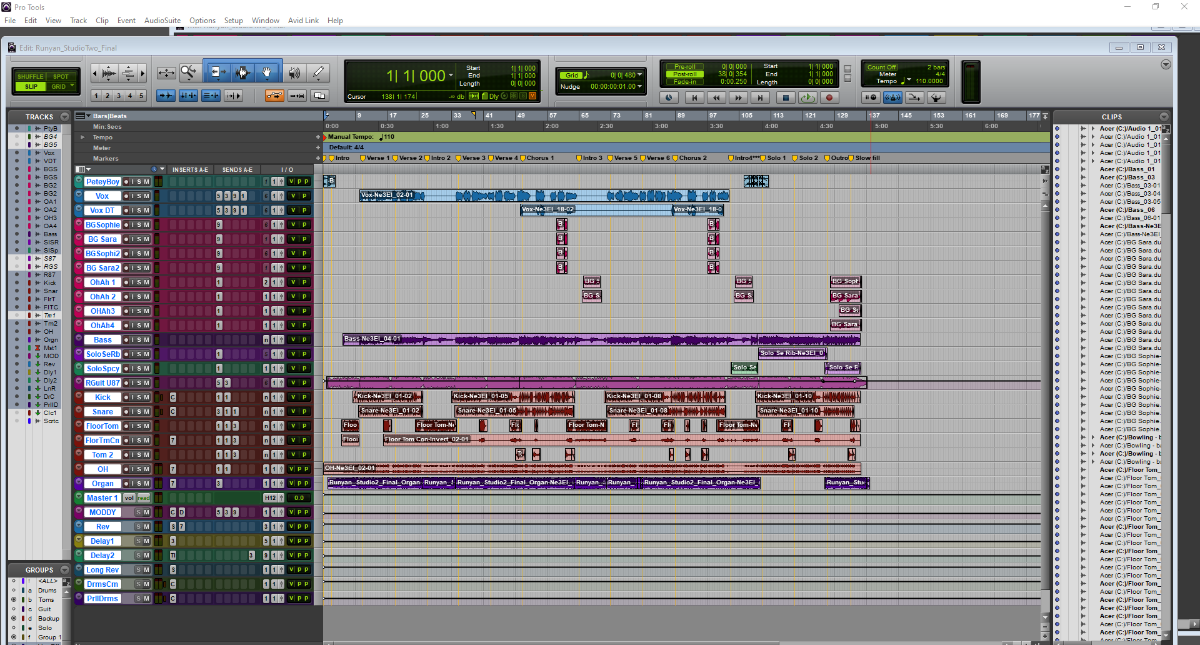Open the Setup menu
The image size is (1200, 645).
tap(233, 20)
